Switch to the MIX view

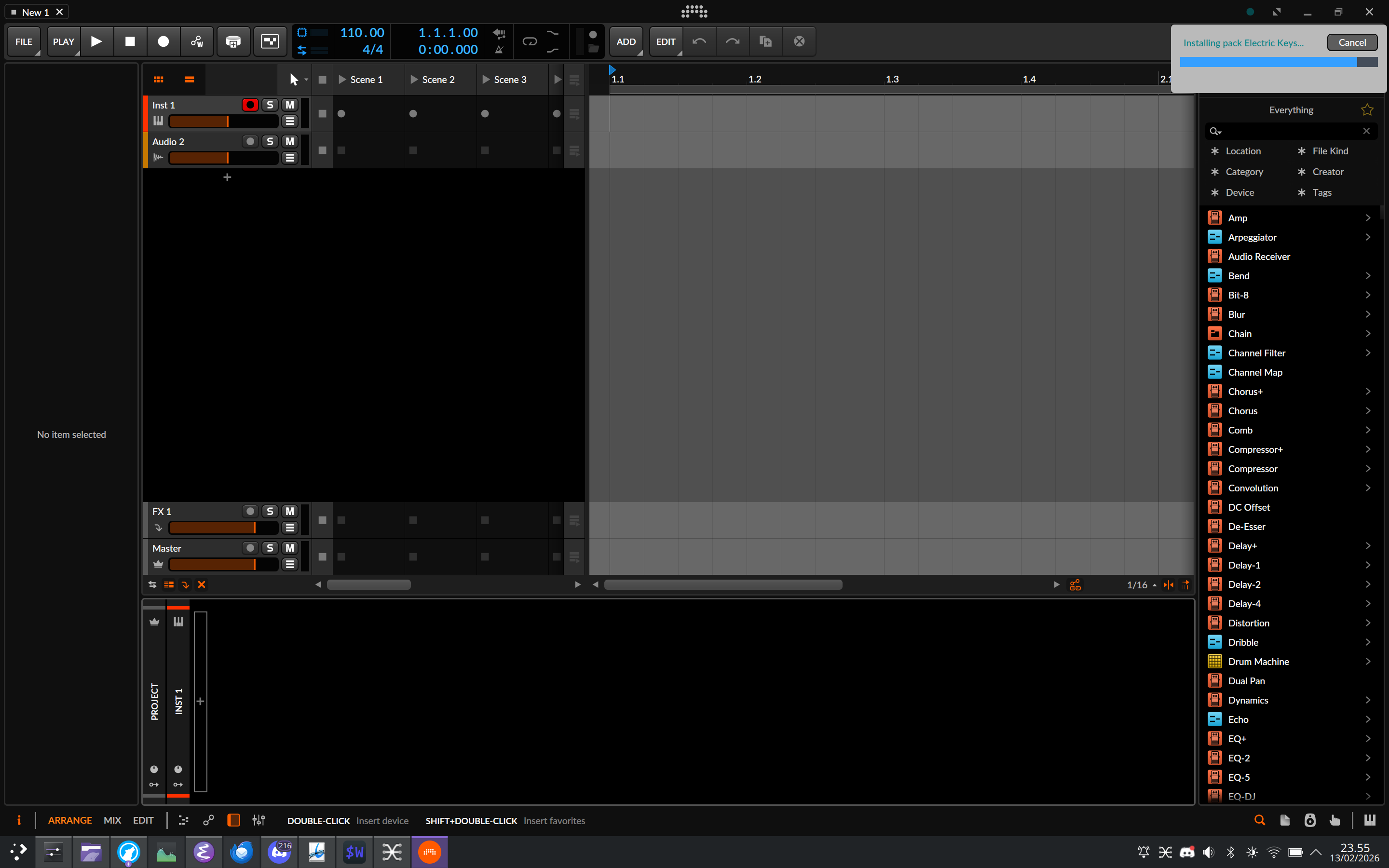click(112, 820)
